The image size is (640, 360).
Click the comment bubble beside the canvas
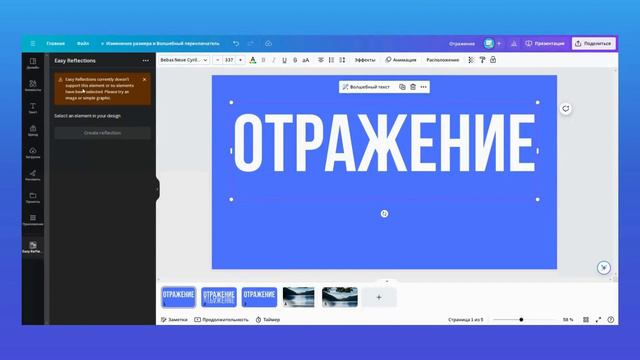(566, 109)
